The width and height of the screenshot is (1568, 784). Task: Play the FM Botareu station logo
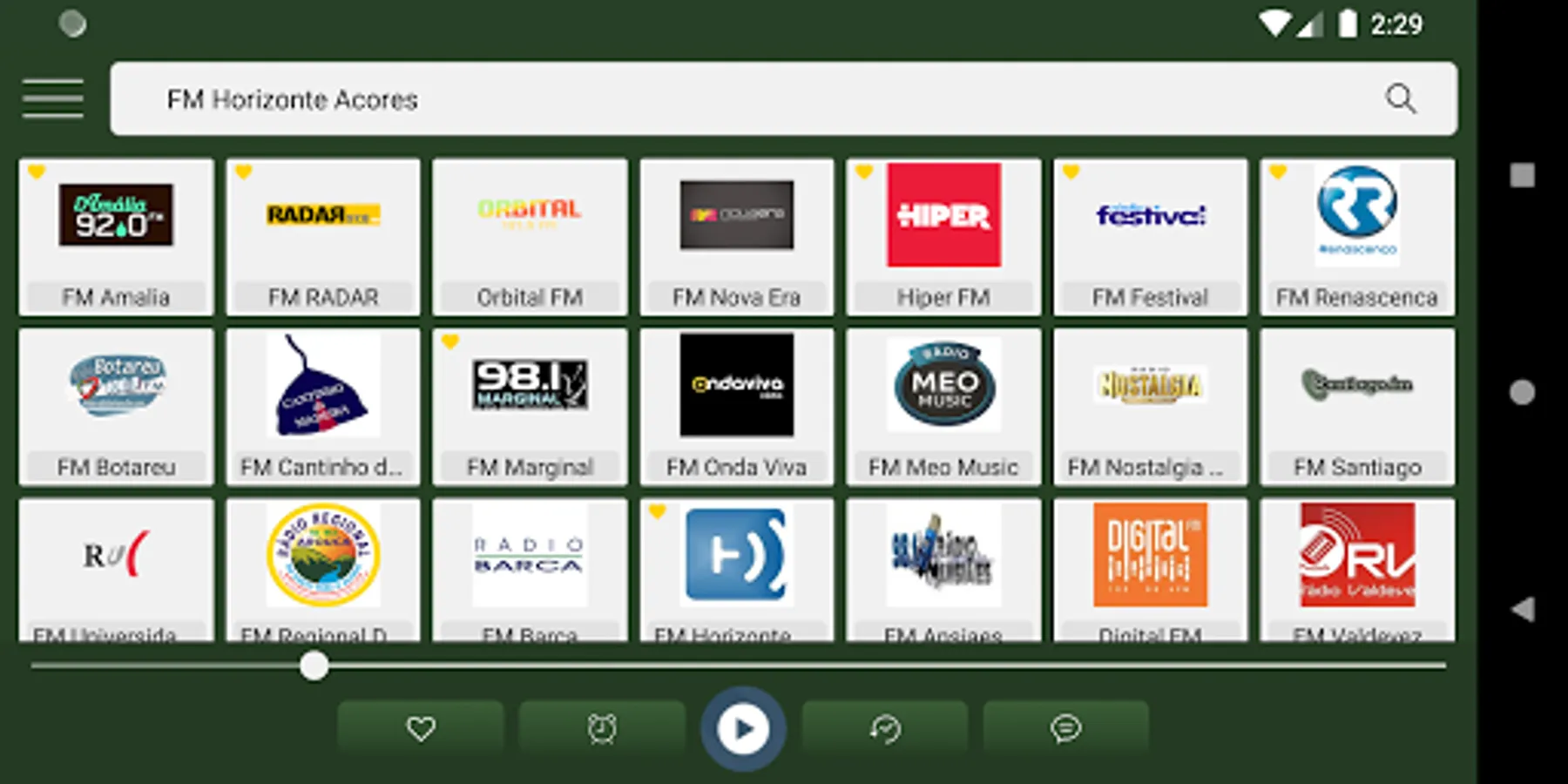pos(116,384)
